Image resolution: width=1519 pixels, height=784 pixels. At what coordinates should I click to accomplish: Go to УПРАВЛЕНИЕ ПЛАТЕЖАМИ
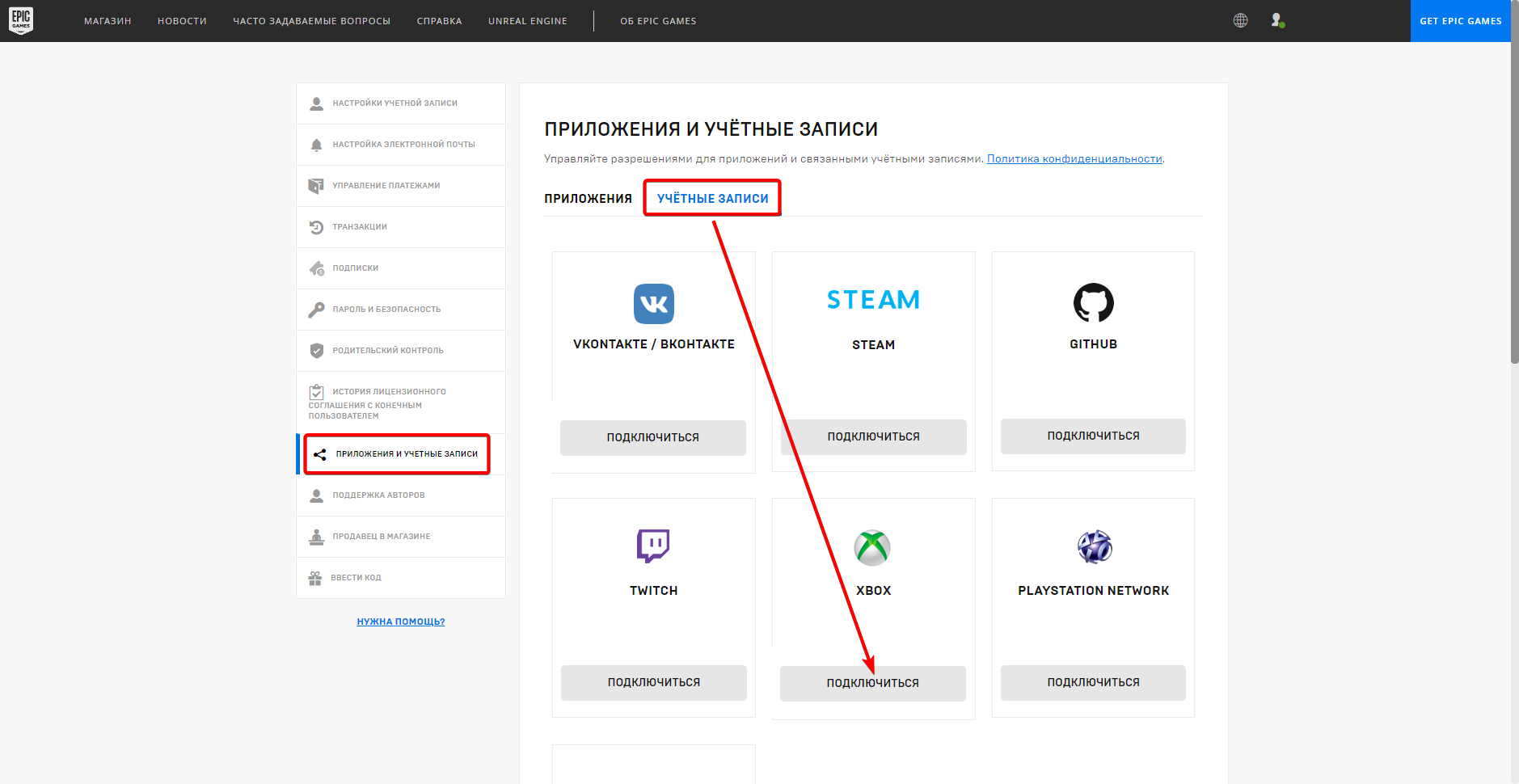(x=401, y=186)
